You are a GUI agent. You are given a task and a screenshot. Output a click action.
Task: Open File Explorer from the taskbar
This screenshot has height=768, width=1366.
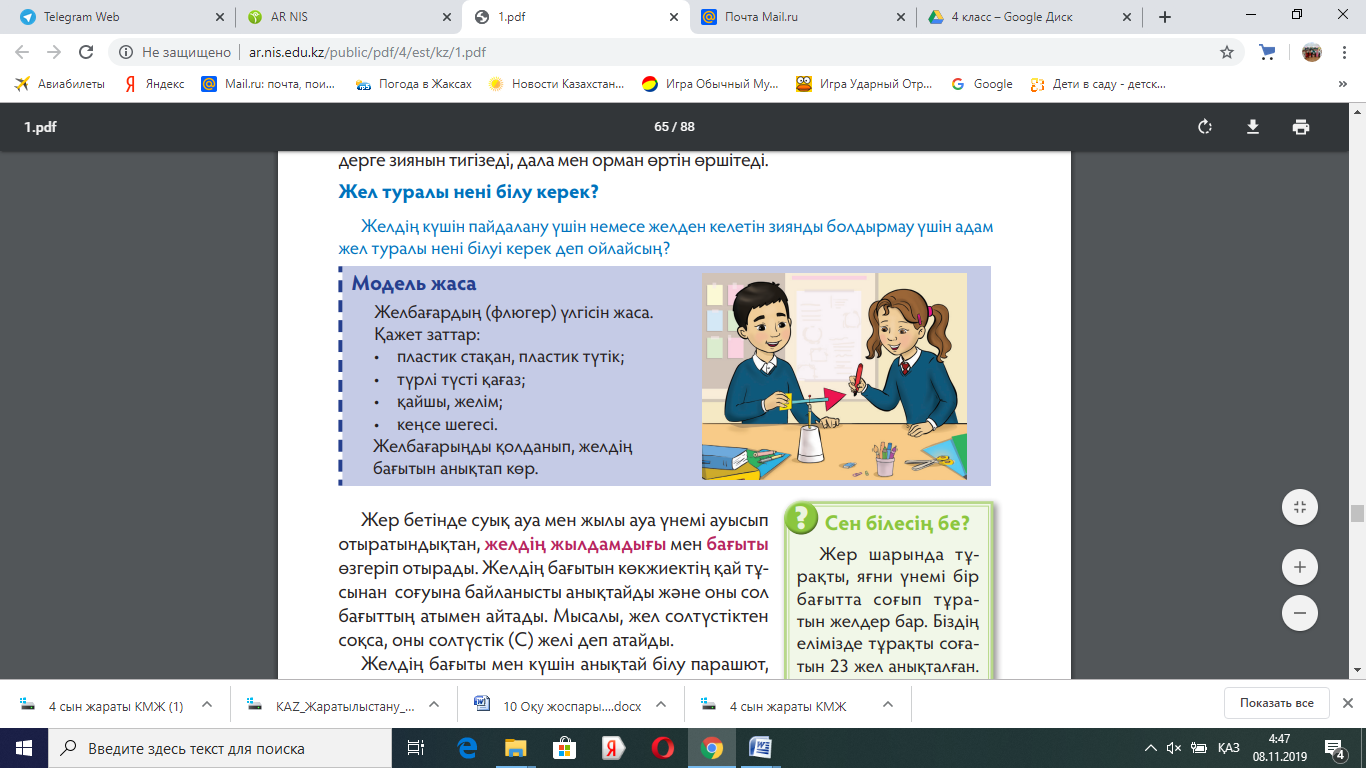(516, 748)
